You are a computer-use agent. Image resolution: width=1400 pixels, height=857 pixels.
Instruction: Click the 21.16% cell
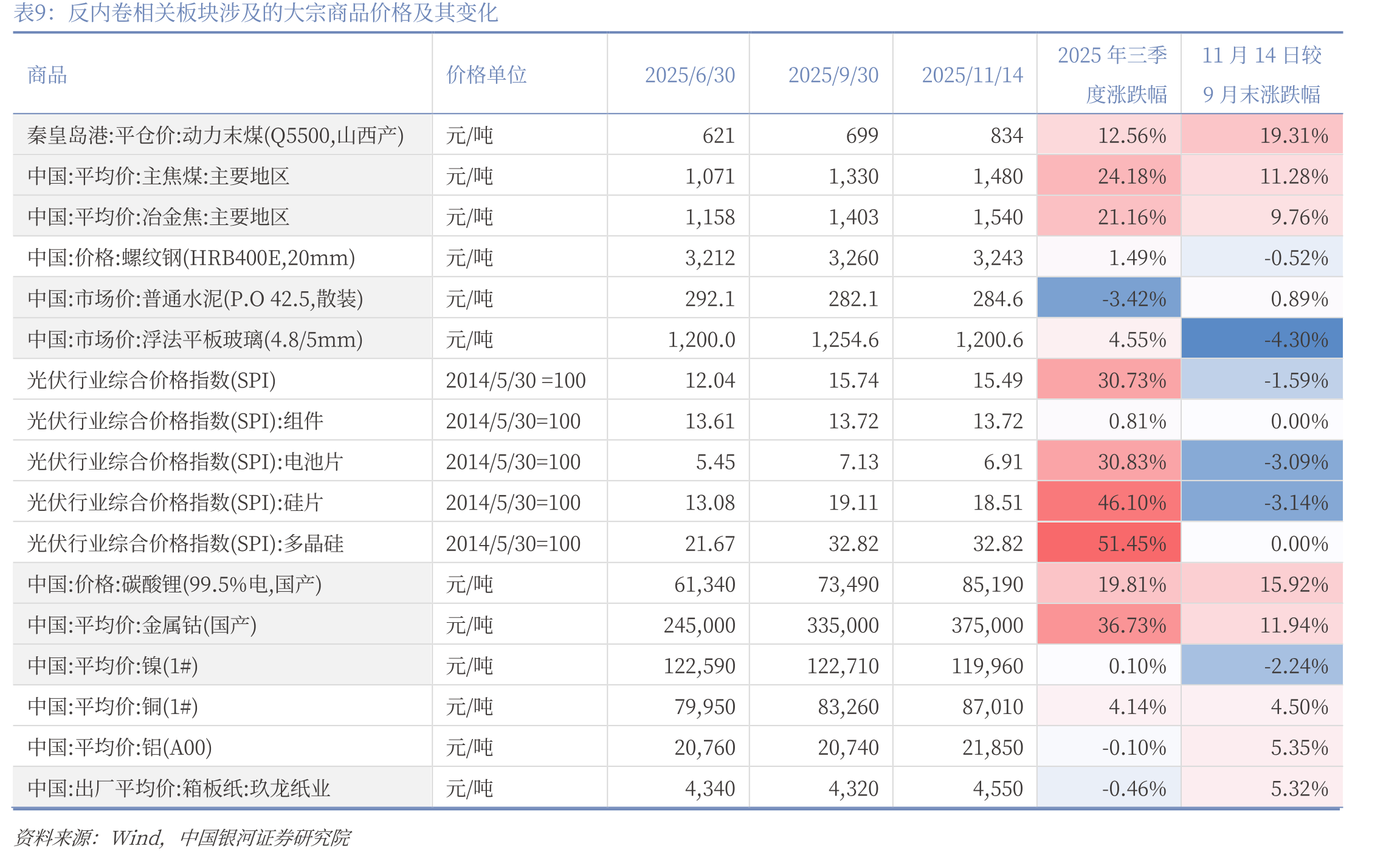click(1109, 217)
